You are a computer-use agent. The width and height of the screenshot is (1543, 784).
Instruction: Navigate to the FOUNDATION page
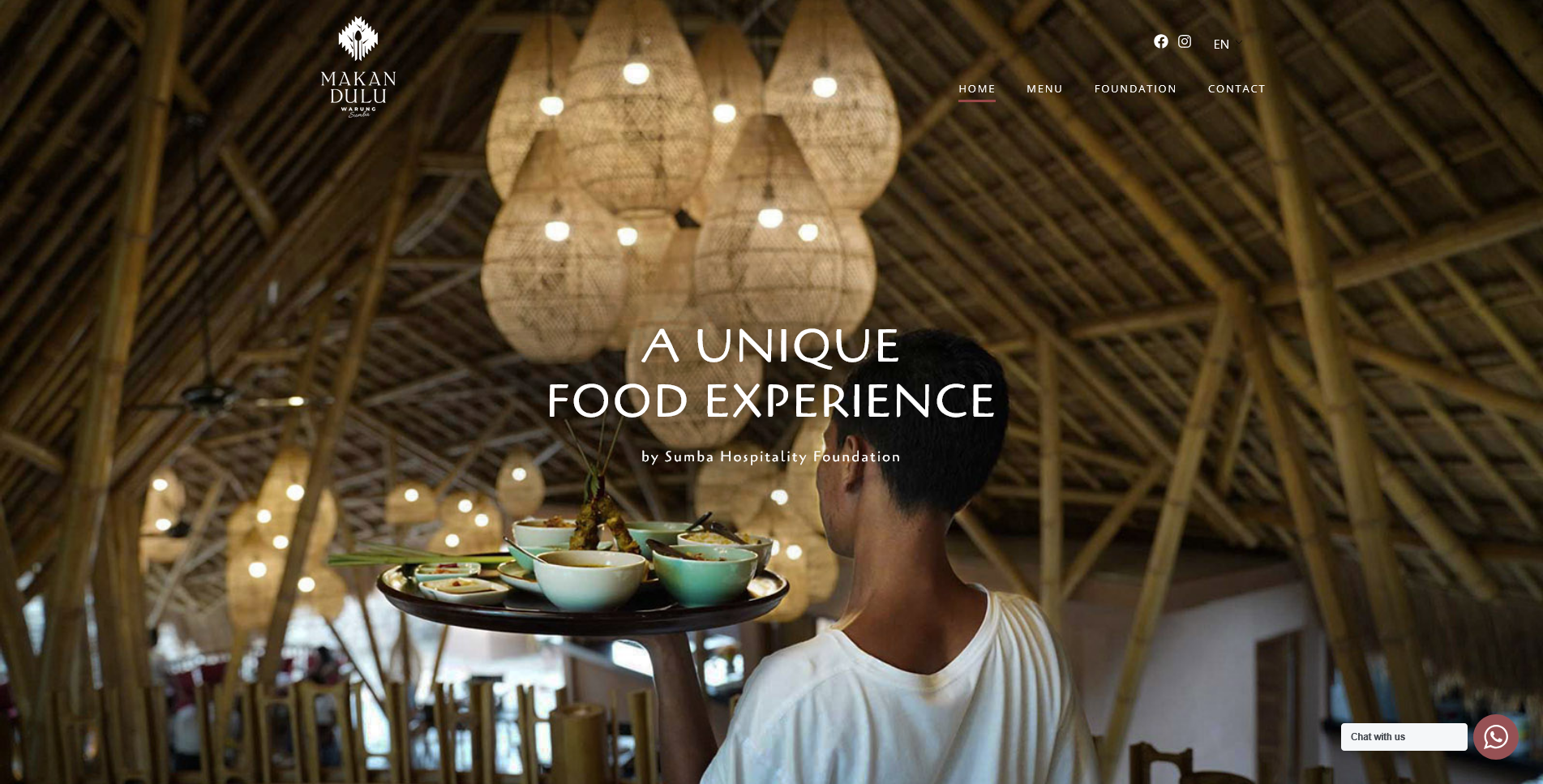[1135, 88]
